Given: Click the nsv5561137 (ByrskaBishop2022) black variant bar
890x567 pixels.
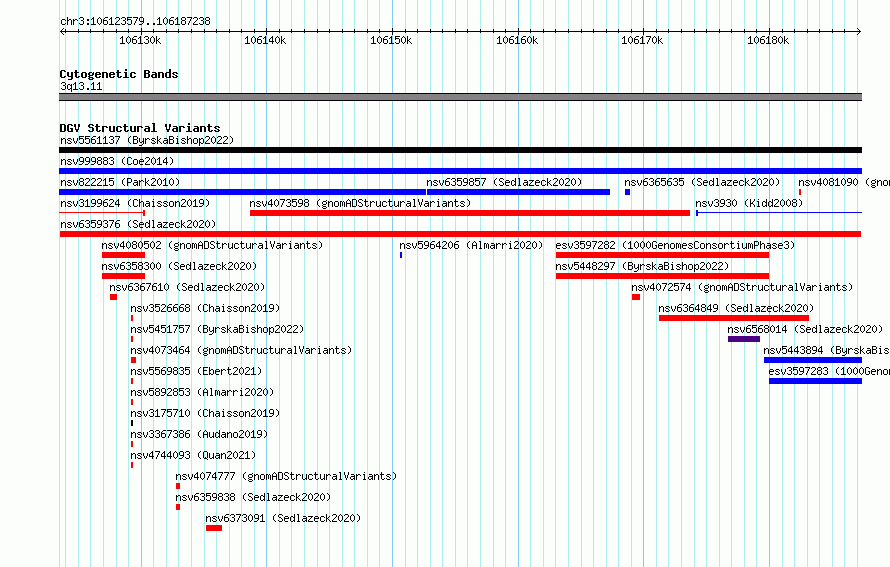Looking at the screenshot, I should 460,150.
